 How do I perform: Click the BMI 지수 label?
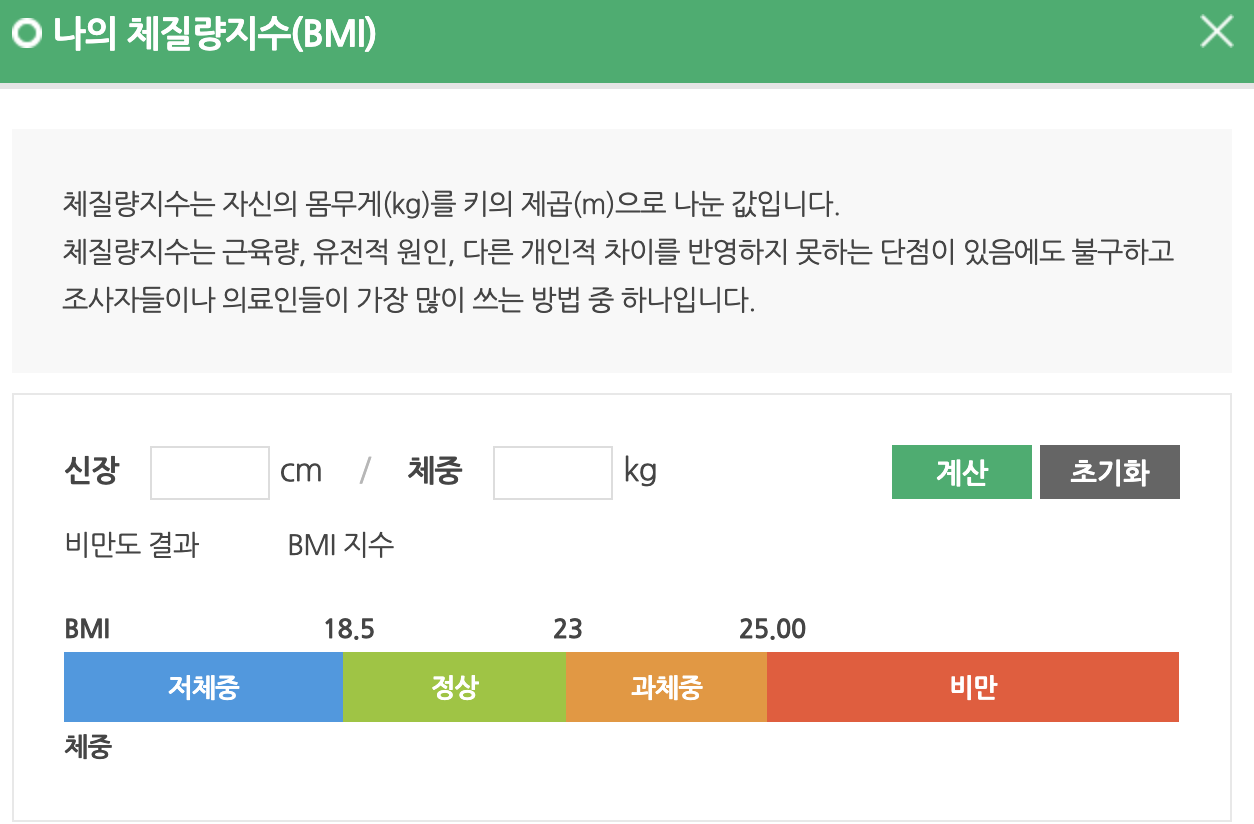coord(339,544)
